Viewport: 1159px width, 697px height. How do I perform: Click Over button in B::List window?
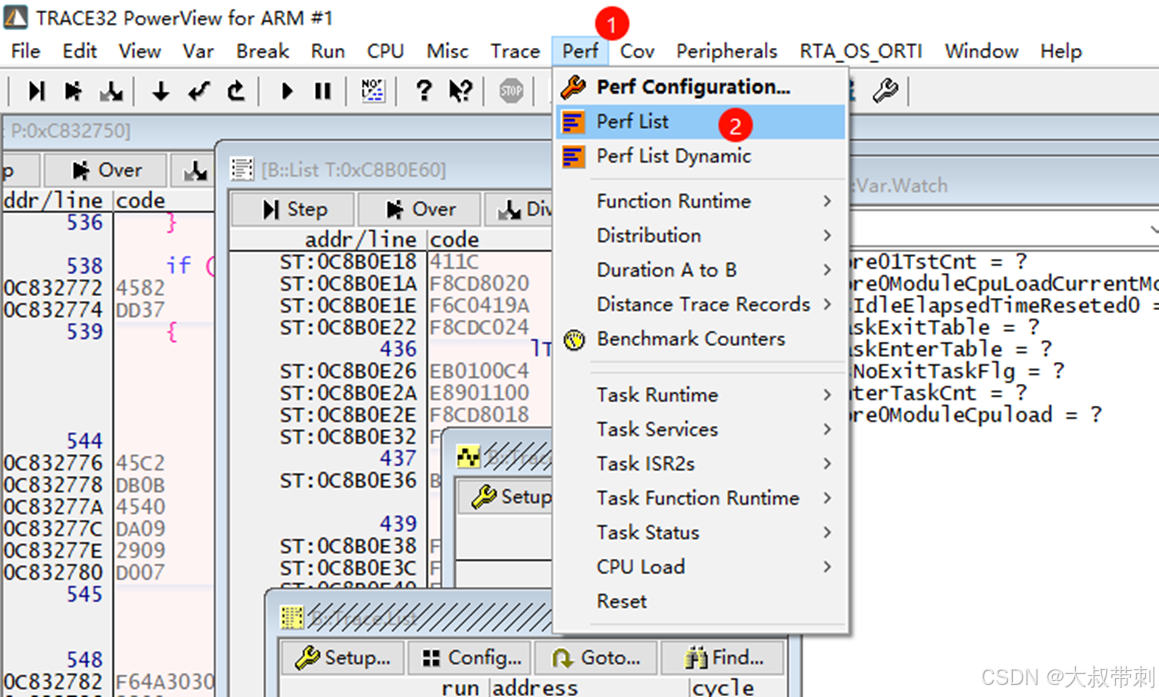pos(419,209)
